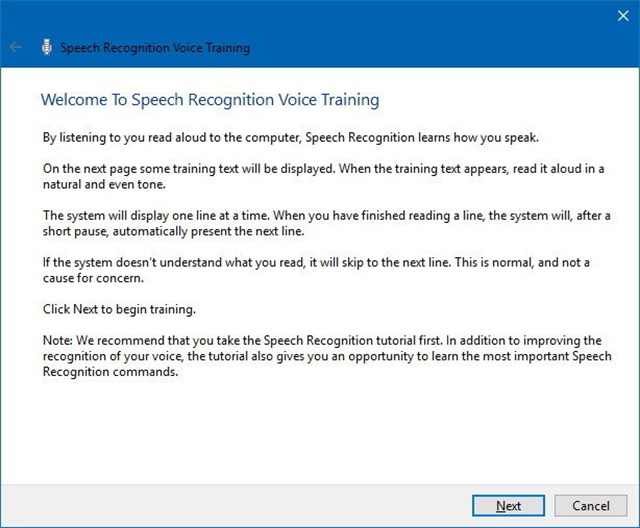This screenshot has height=528, width=640.
Task: Click the 'Welcome To Speech Recognition Voice Training' heading
Action: [209, 100]
